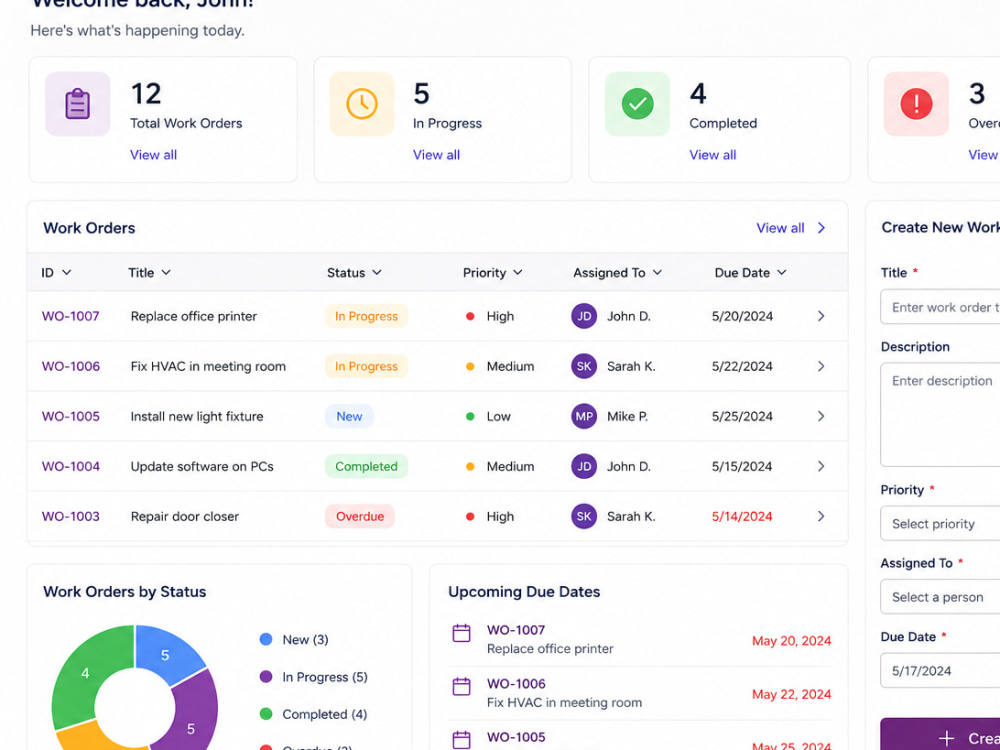Click the plus icon on Create button

coord(946,739)
